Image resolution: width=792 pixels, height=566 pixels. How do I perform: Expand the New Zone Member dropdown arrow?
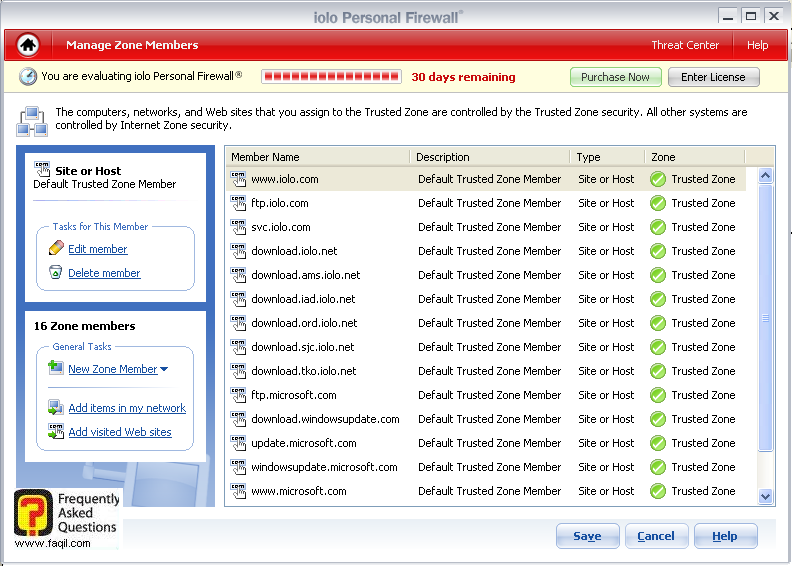pos(164,369)
